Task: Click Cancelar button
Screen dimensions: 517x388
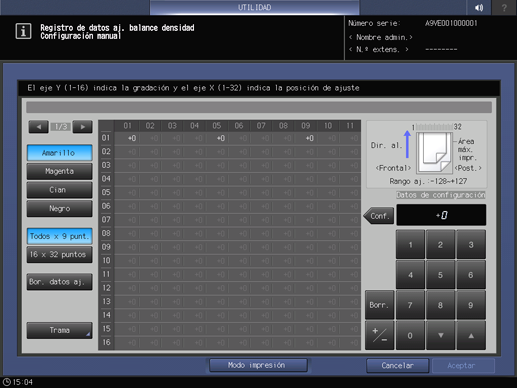Action: point(397,366)
